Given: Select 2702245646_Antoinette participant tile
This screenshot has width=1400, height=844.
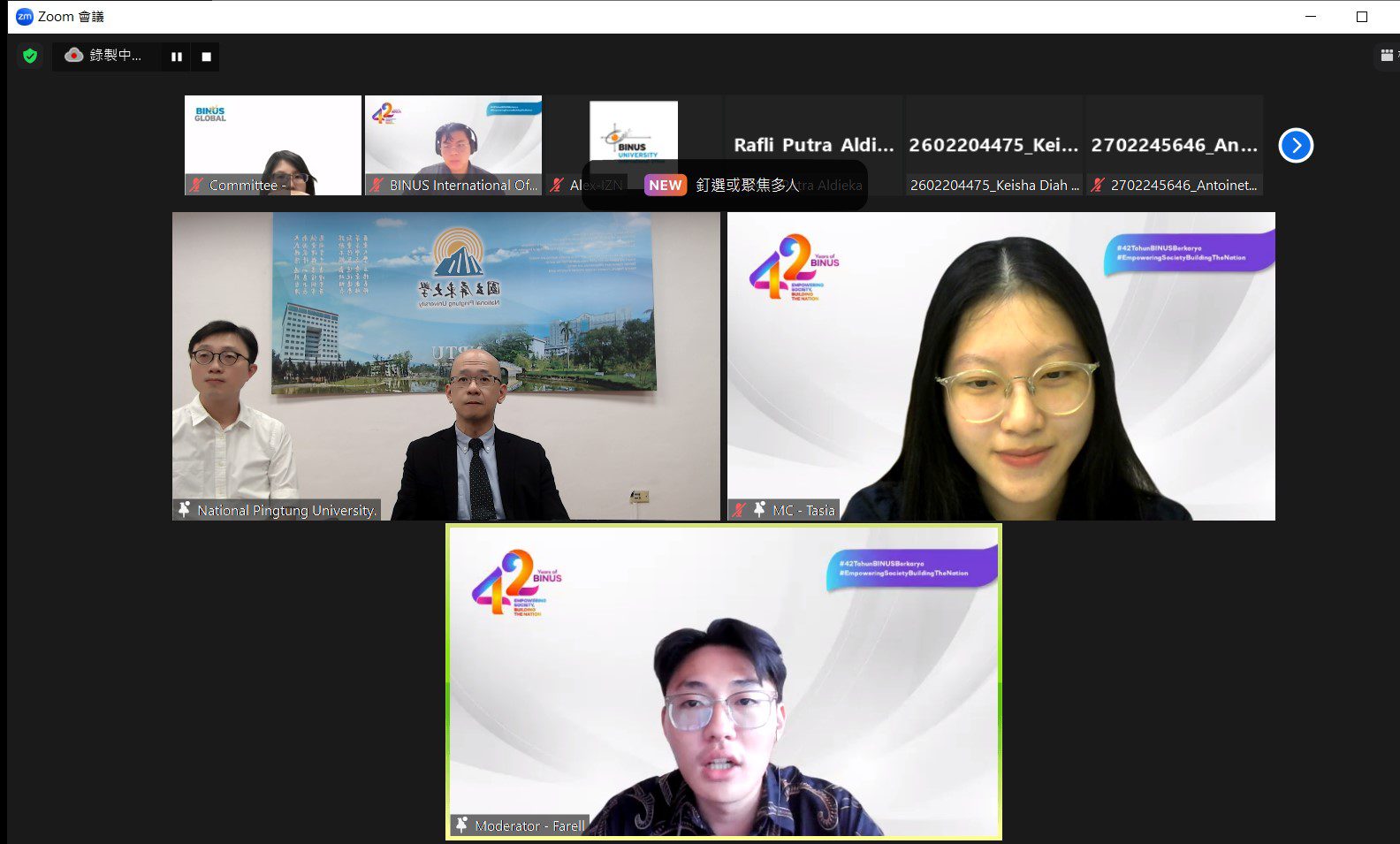Looking at the screenshot, I should pos(1175,145).
